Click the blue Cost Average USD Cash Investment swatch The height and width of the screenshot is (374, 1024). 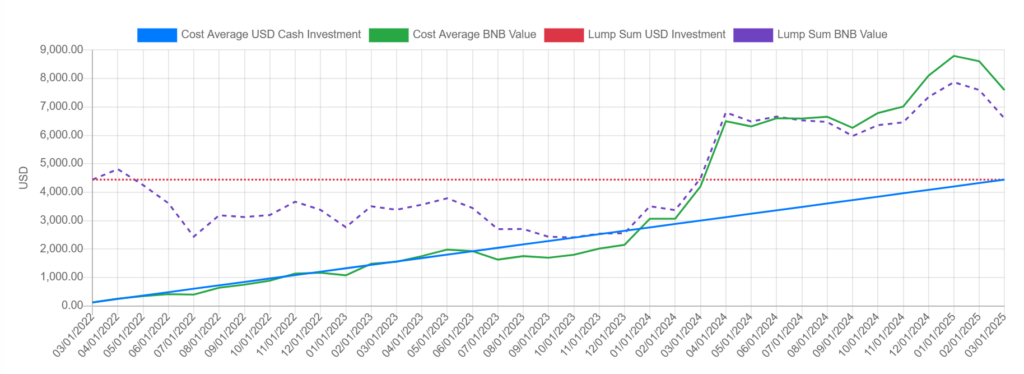click(157, 35)
